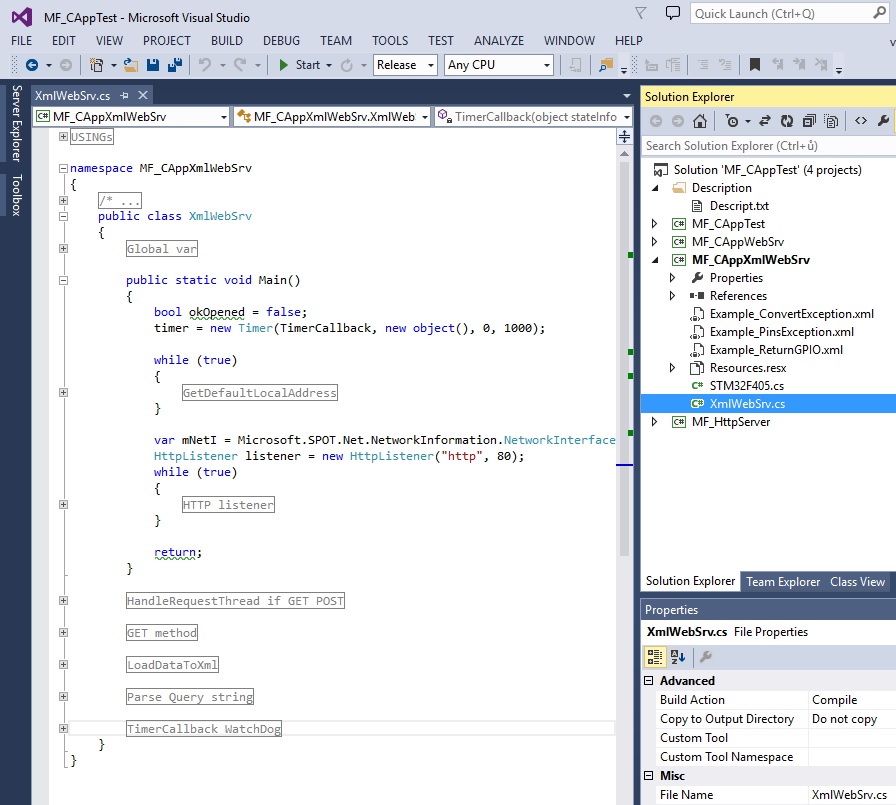896x805 pixels.
Task: Open the Release configuration dropdown
Action: point(405,65)
